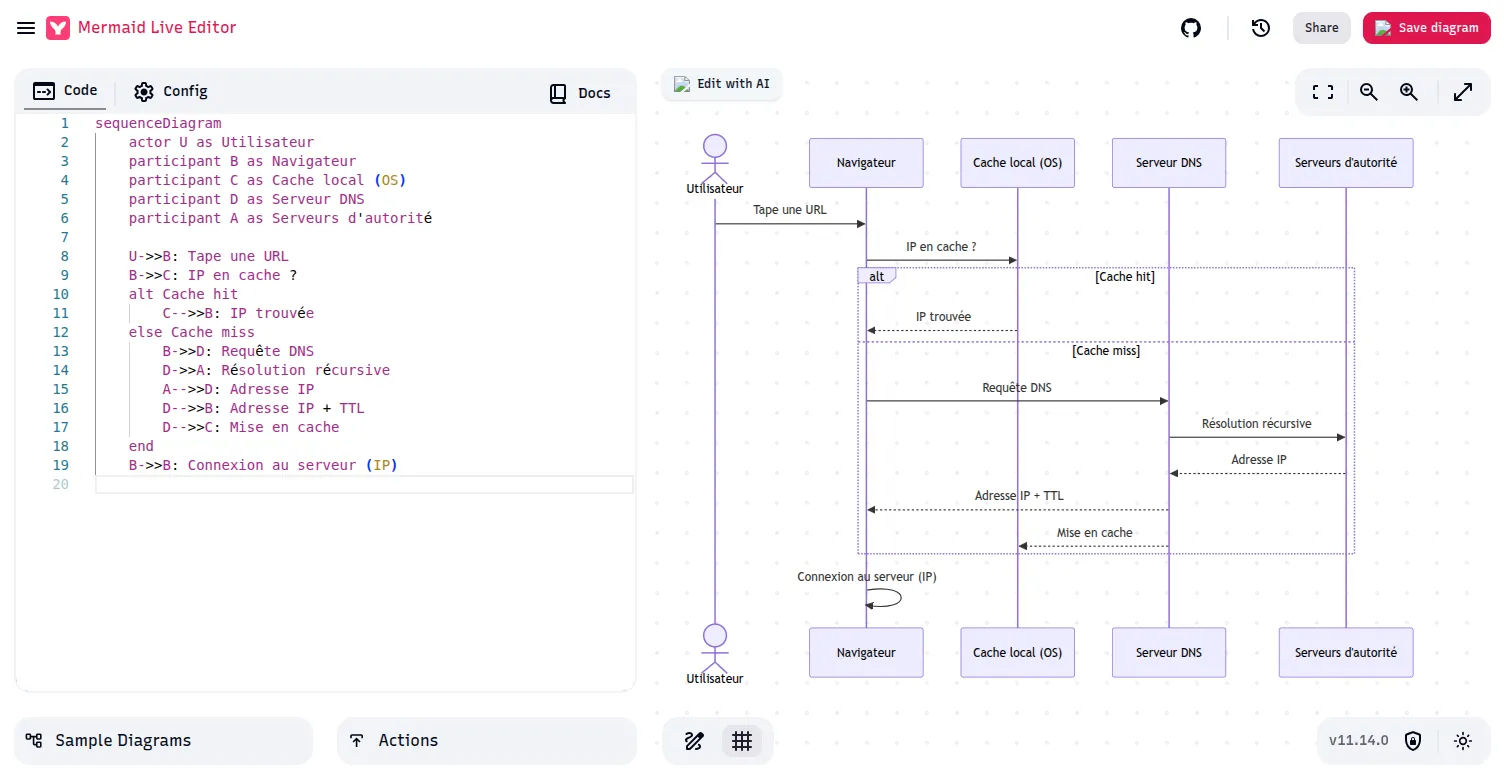Click 'alt Cache hit' code line
This screenshot has width=1504, height=778.
183,295
